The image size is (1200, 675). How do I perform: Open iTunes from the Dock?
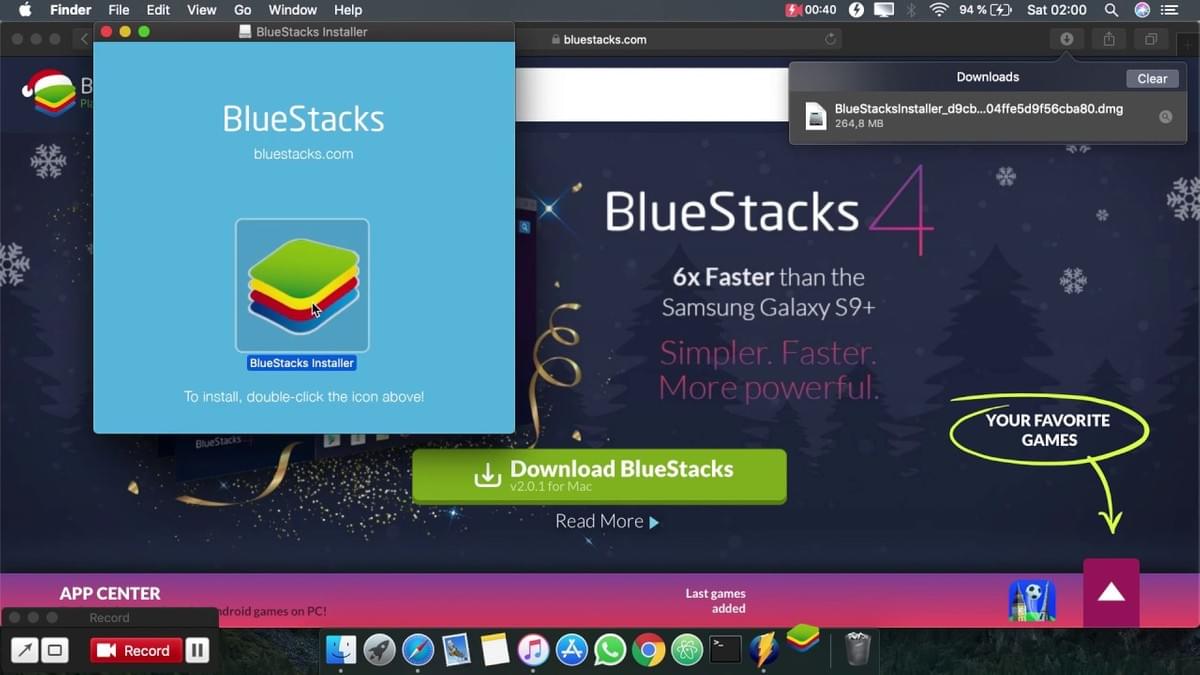[x=532, y=650]
